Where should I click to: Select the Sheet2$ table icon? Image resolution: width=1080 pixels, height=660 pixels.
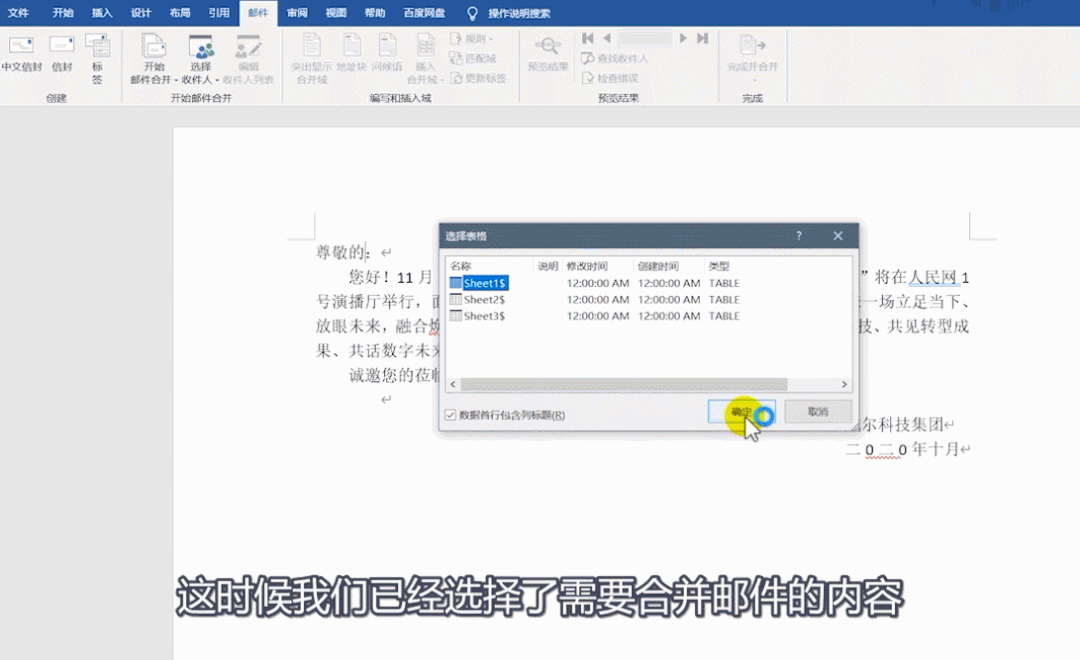456,300
